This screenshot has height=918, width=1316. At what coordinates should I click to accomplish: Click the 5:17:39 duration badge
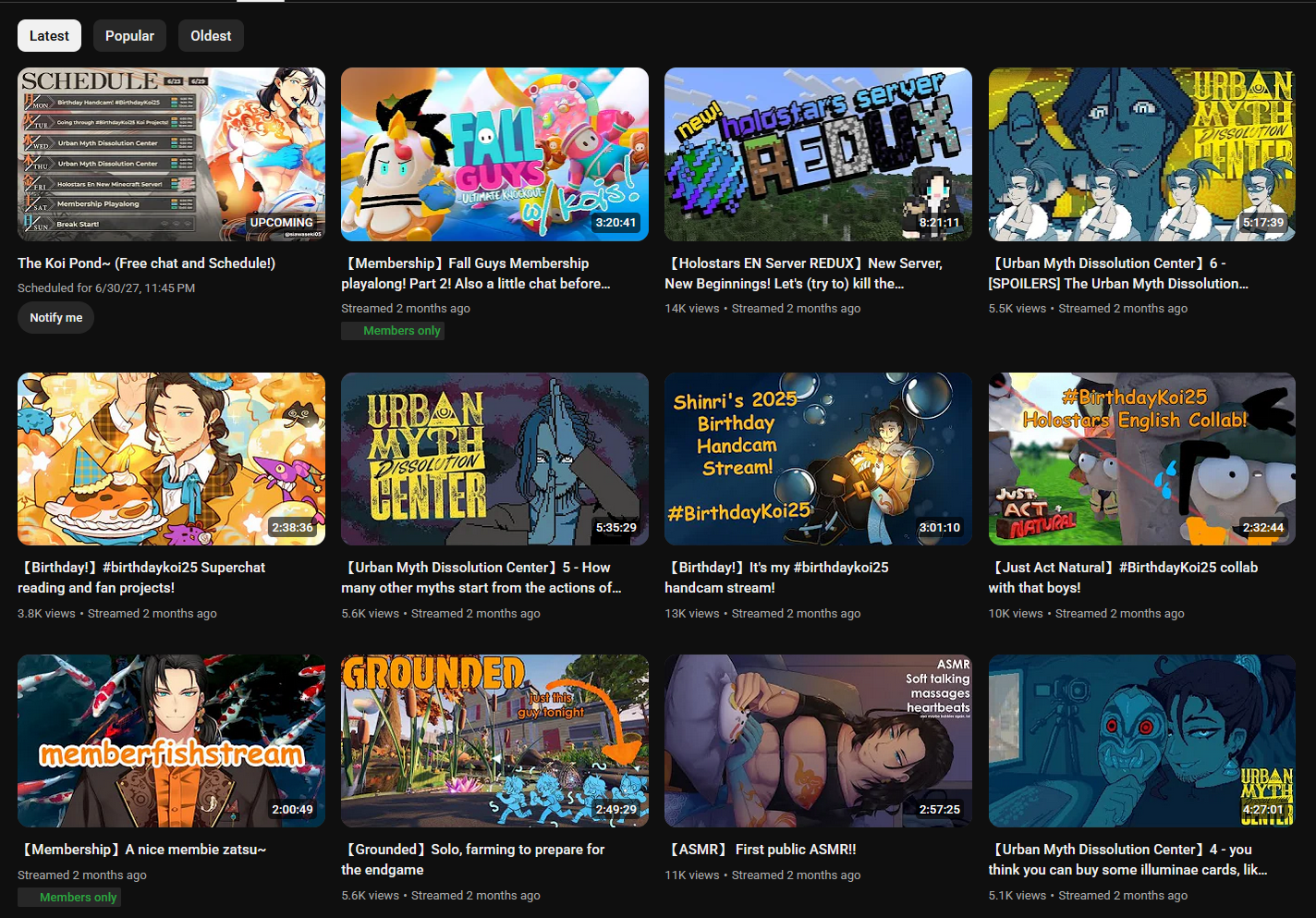click(x=1262, y=223)
